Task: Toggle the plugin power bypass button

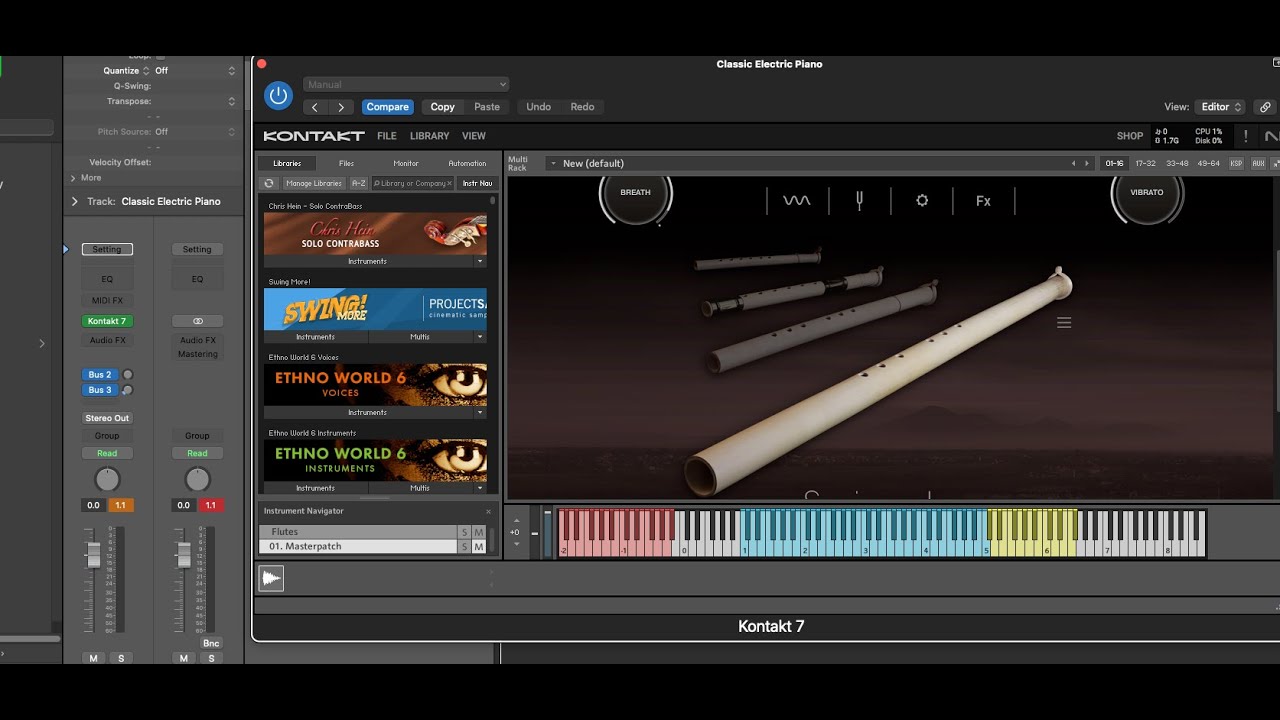Action: coord(278,96)
